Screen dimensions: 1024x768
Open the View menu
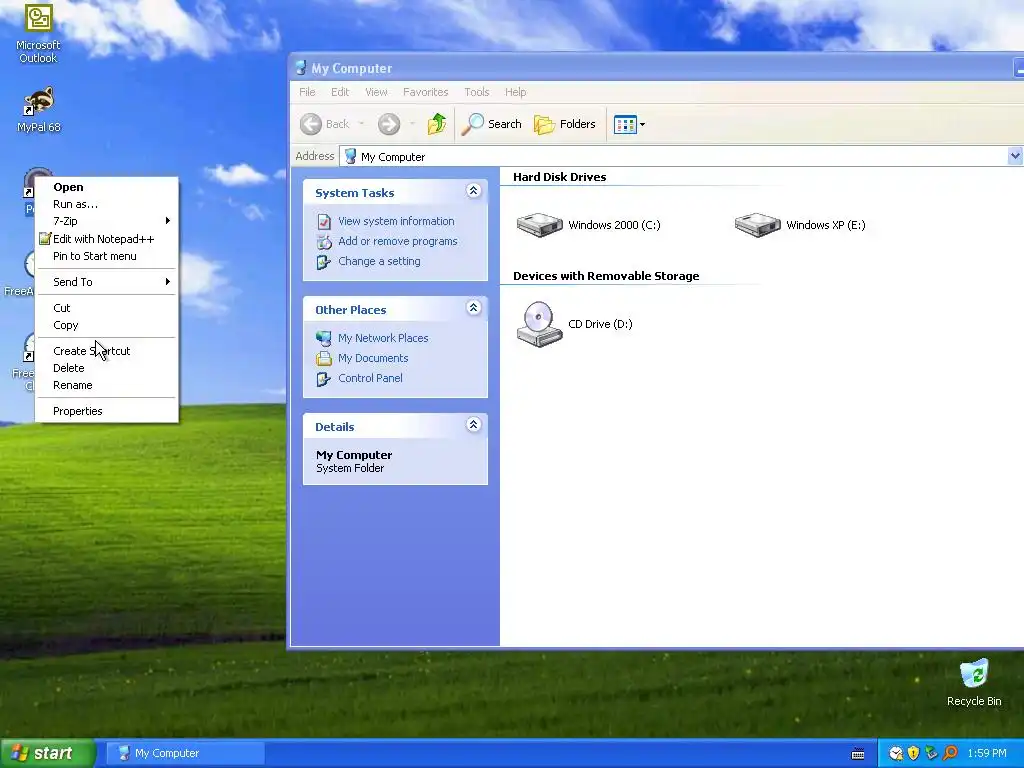(376, 92)
